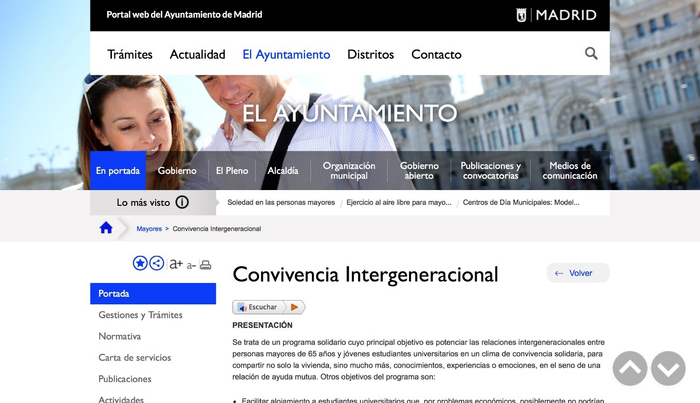
Task: Open Carta de servicios in sidebar
Action: coord(135,357)
